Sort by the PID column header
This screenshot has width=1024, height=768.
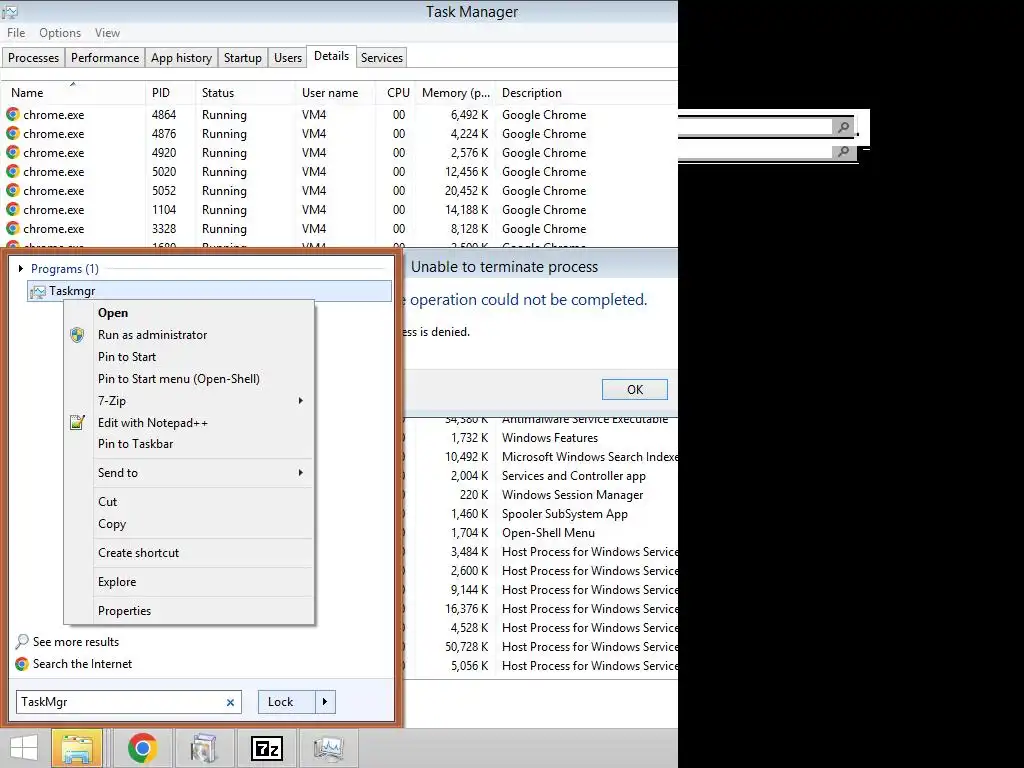click(170, 93)
